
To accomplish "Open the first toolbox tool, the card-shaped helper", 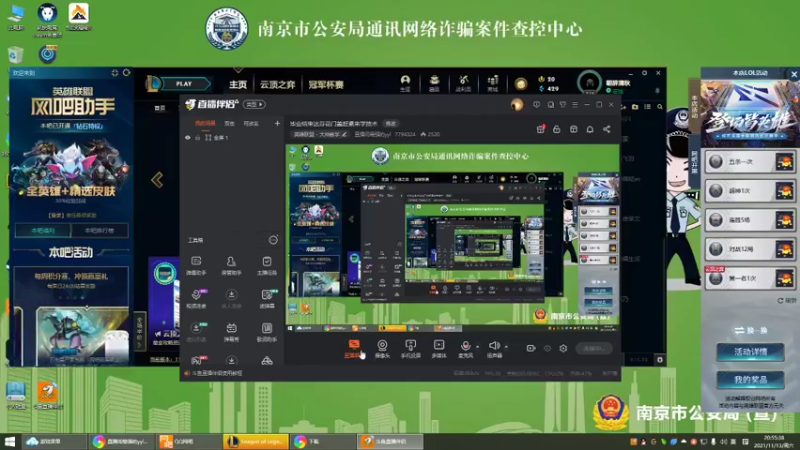I will (x=196, y=265).
